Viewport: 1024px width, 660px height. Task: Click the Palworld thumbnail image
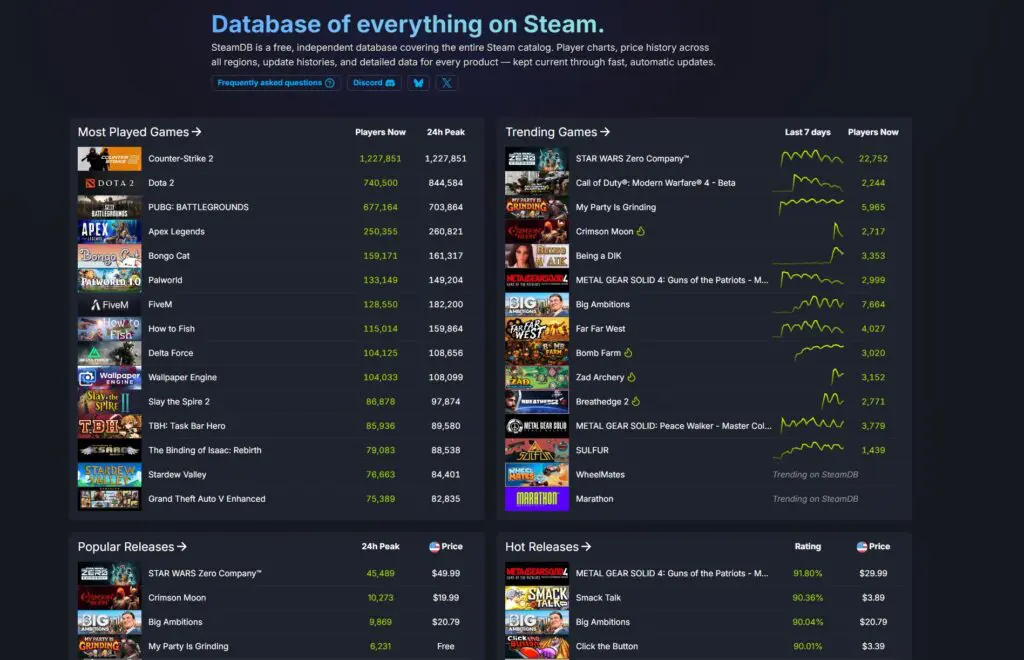tap(109, 280)
